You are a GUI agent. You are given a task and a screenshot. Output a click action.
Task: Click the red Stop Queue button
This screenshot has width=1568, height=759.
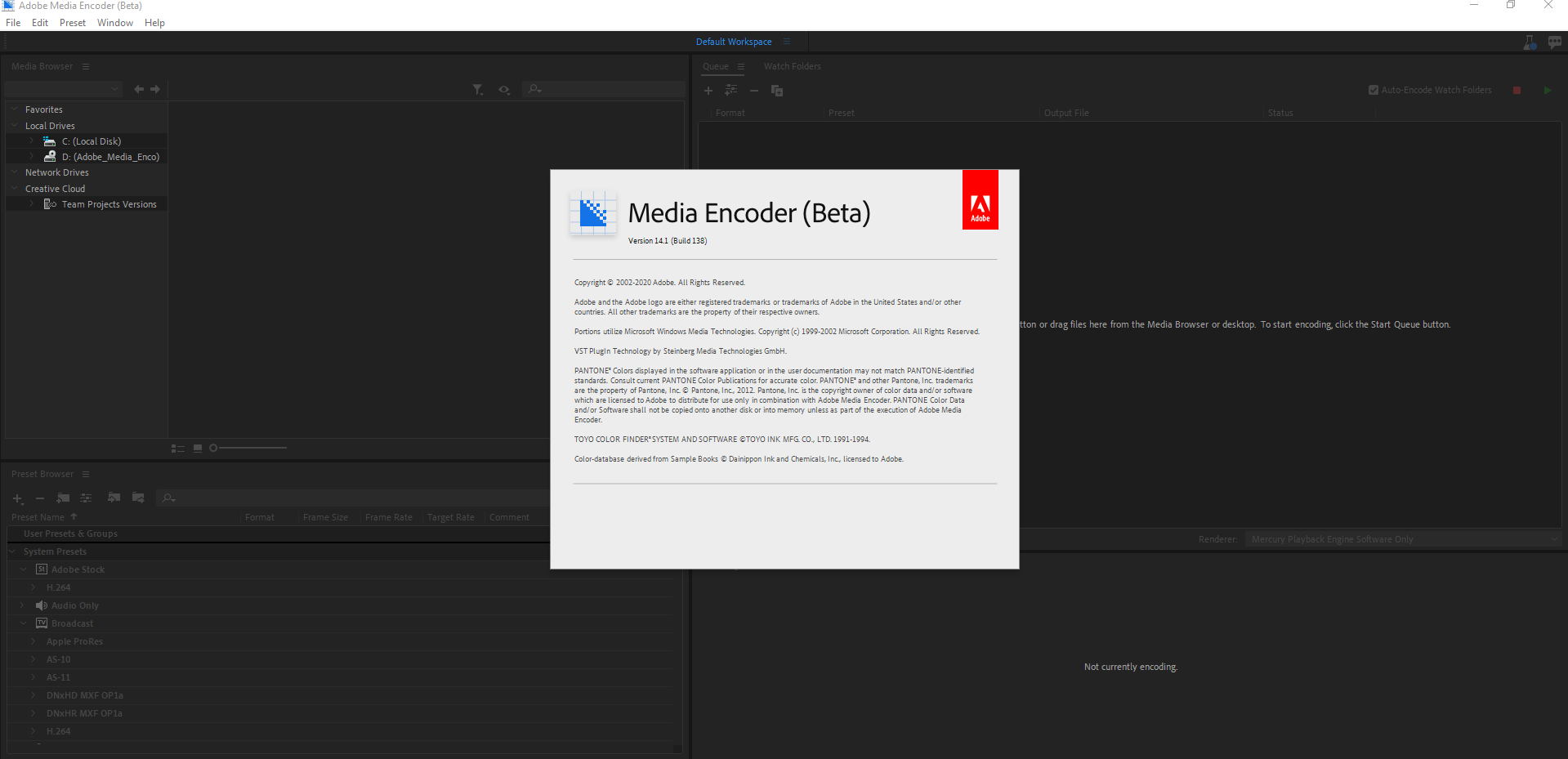point(1517,91)
